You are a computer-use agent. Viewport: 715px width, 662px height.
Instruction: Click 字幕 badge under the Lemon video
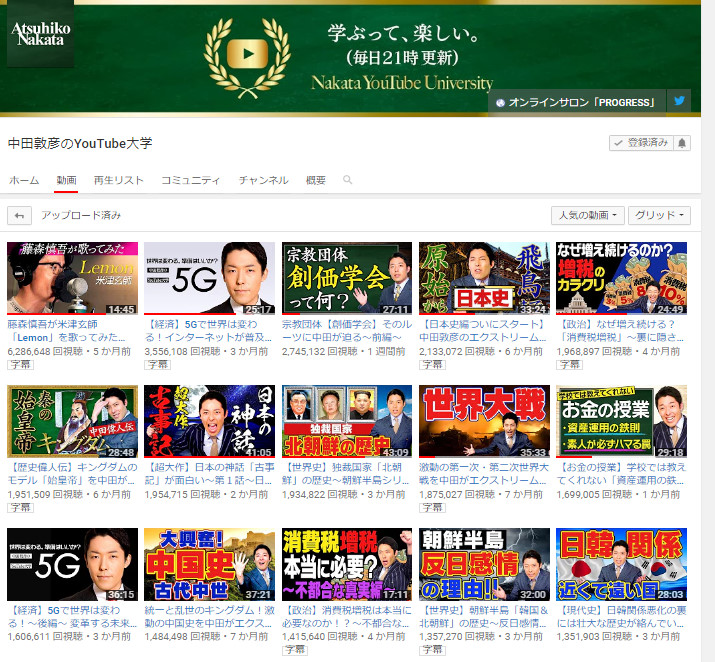pos(20,365)
